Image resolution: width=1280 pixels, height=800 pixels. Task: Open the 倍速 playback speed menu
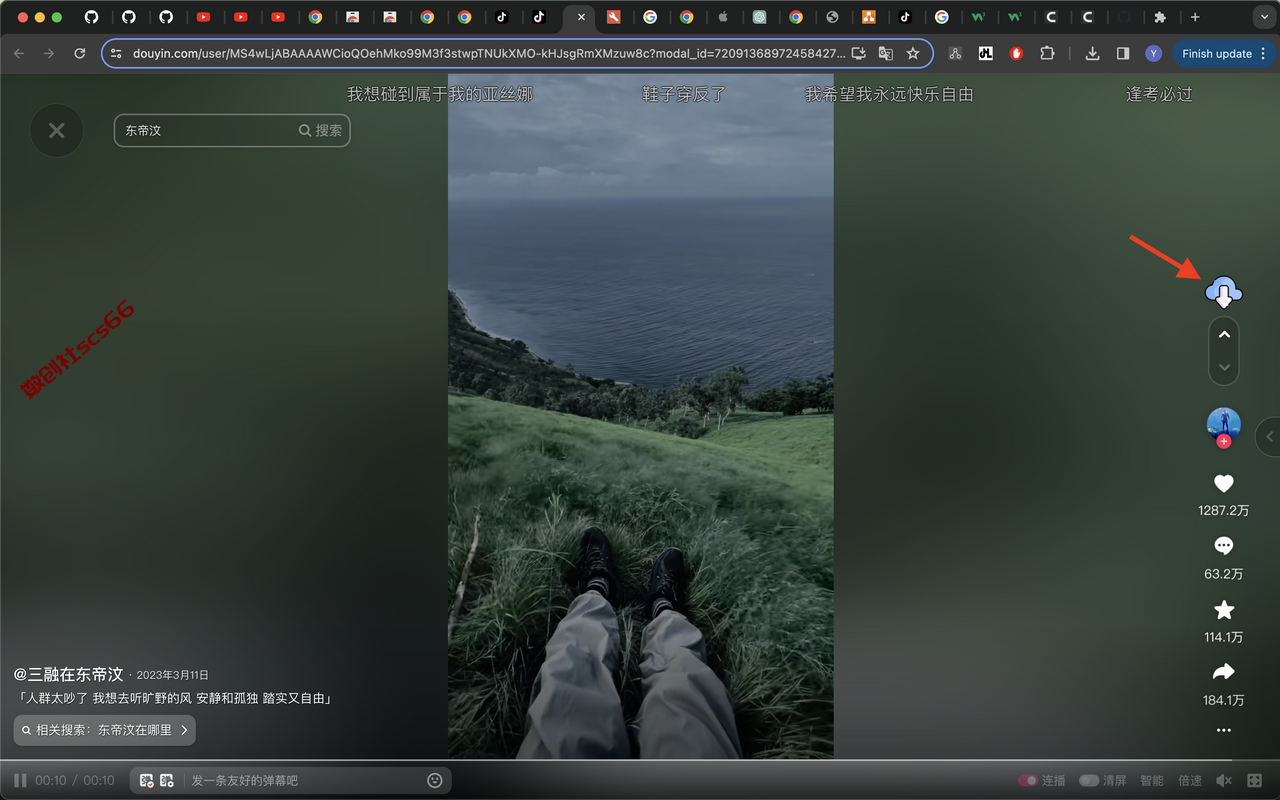(x=1190, y=780)
